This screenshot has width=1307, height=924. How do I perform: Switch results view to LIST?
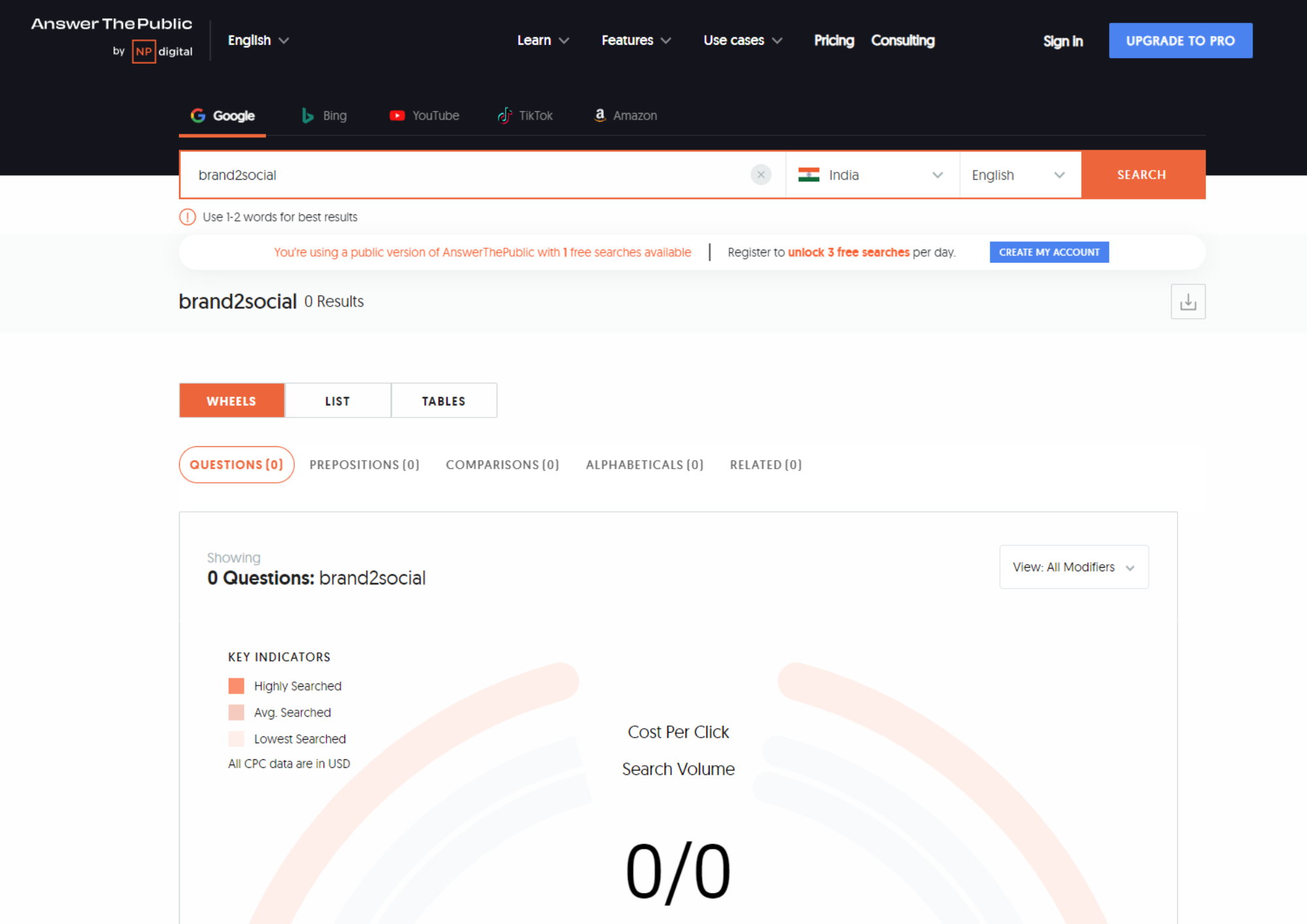click(337, 401)
